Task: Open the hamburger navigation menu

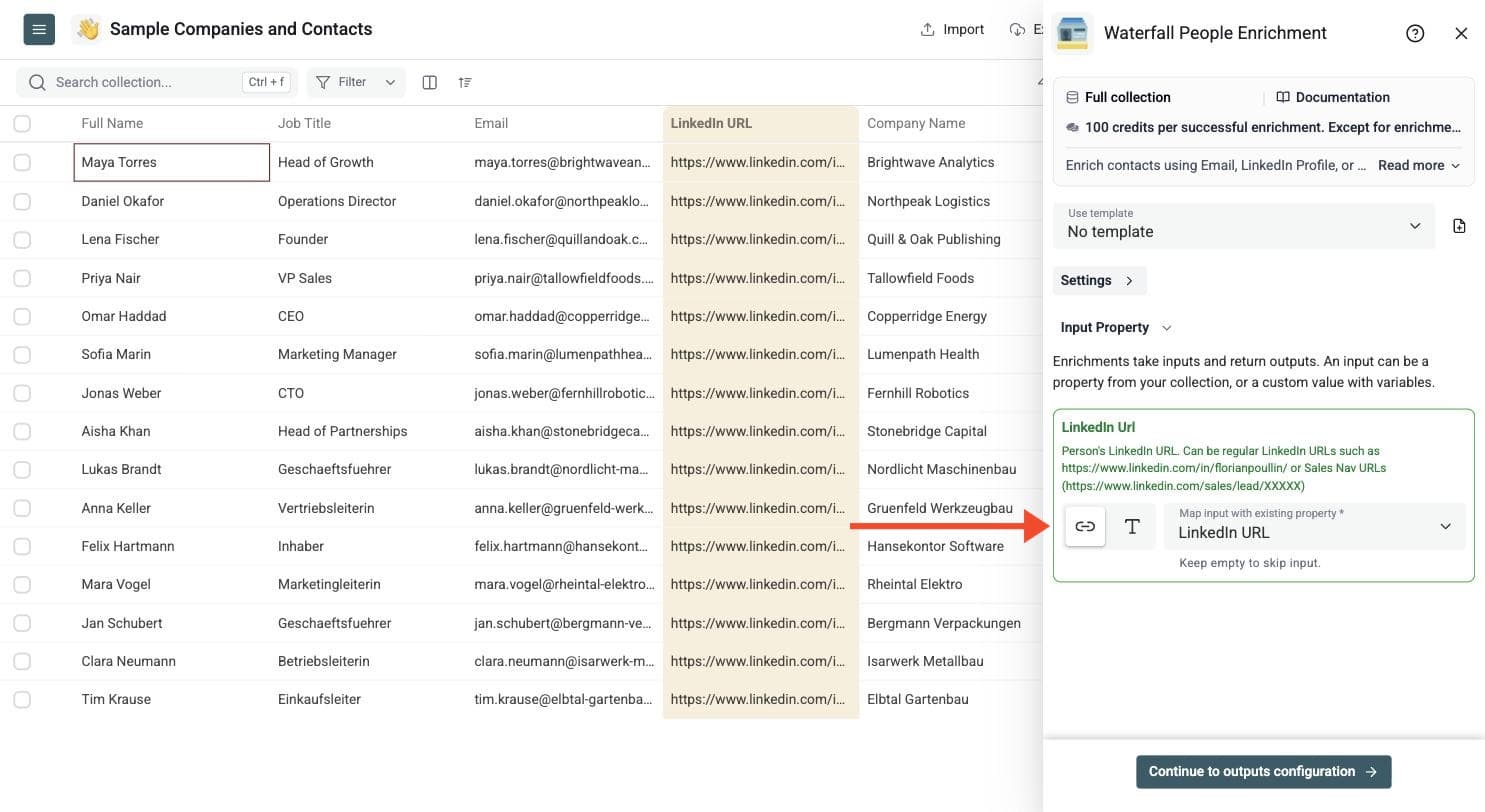Action: (x=39, y=30)
